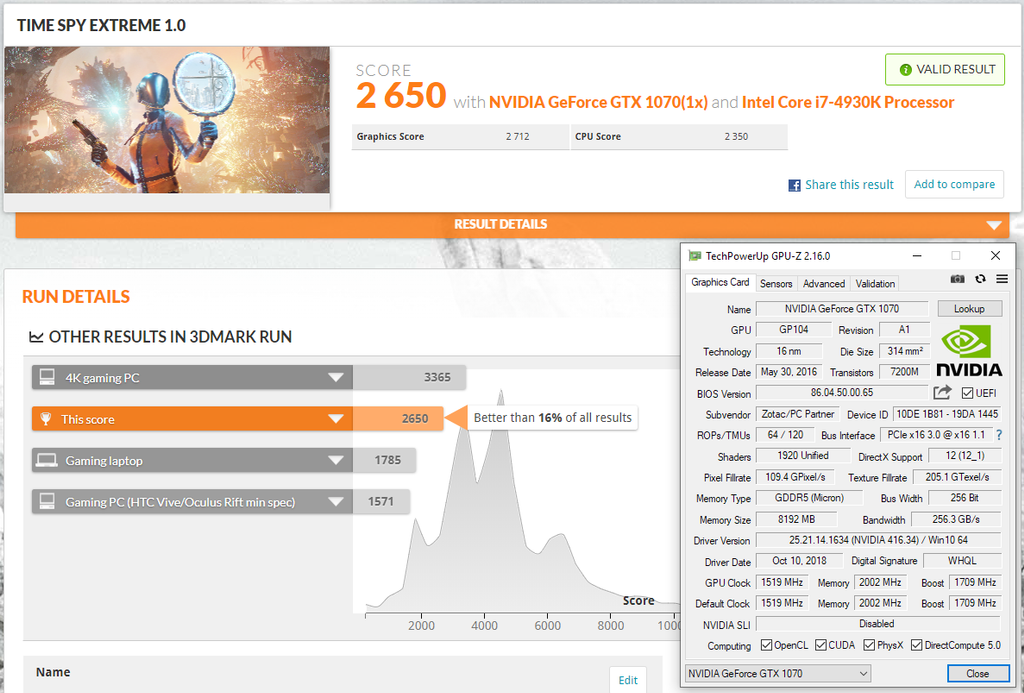The height and width of the screenshot is (693, 1024).
Task: Toggle the PhysX checkbox
Action: coord(869,645)
